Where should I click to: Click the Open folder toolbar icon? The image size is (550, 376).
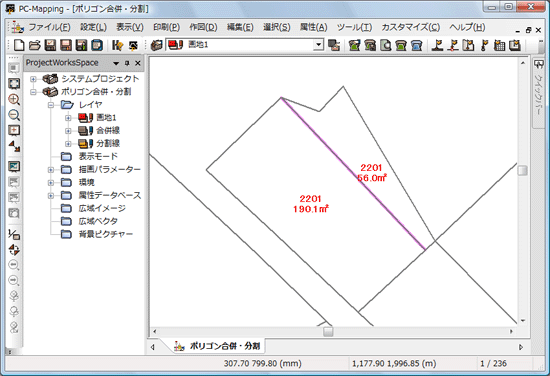(x=34, y=45)
